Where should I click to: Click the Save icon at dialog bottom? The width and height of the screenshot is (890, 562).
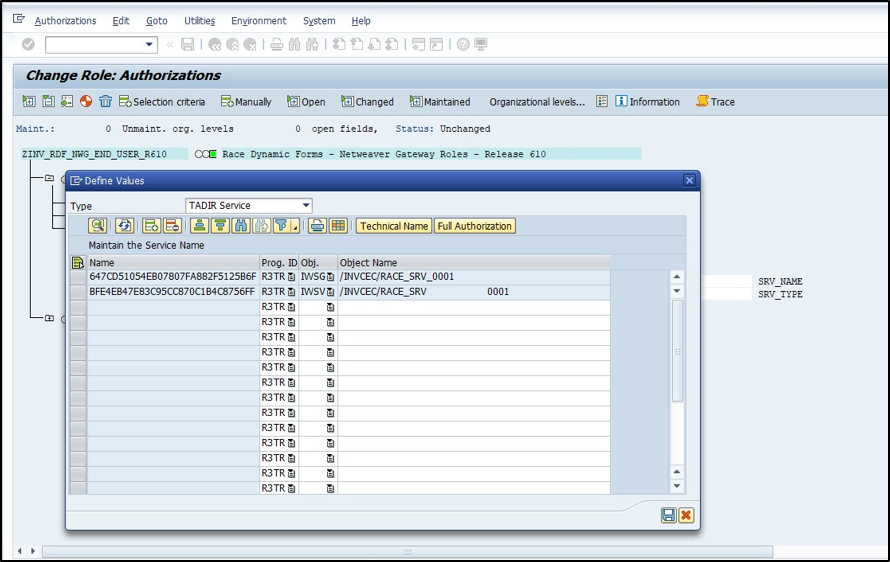tap(668, 515)
